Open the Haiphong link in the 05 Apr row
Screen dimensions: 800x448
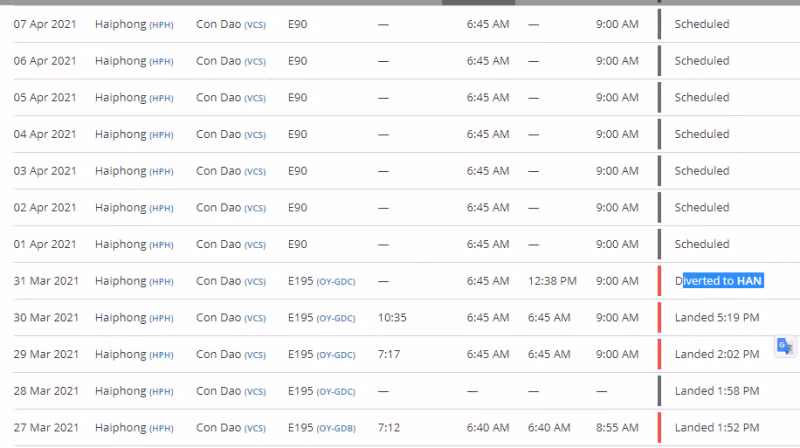coord(120,97)
